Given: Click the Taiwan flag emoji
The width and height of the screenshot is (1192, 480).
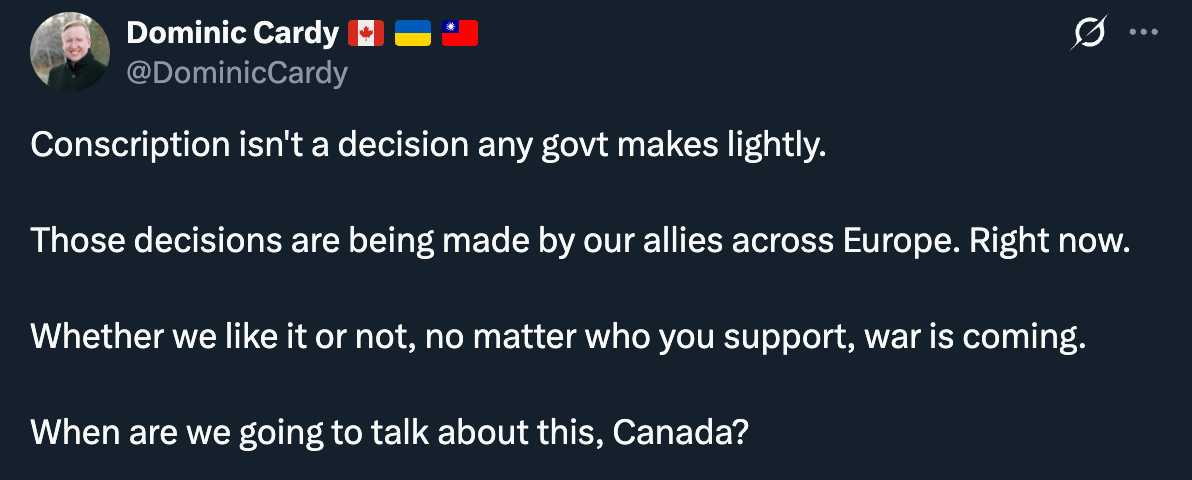Looking at the screenshot, I should [459, 34].
